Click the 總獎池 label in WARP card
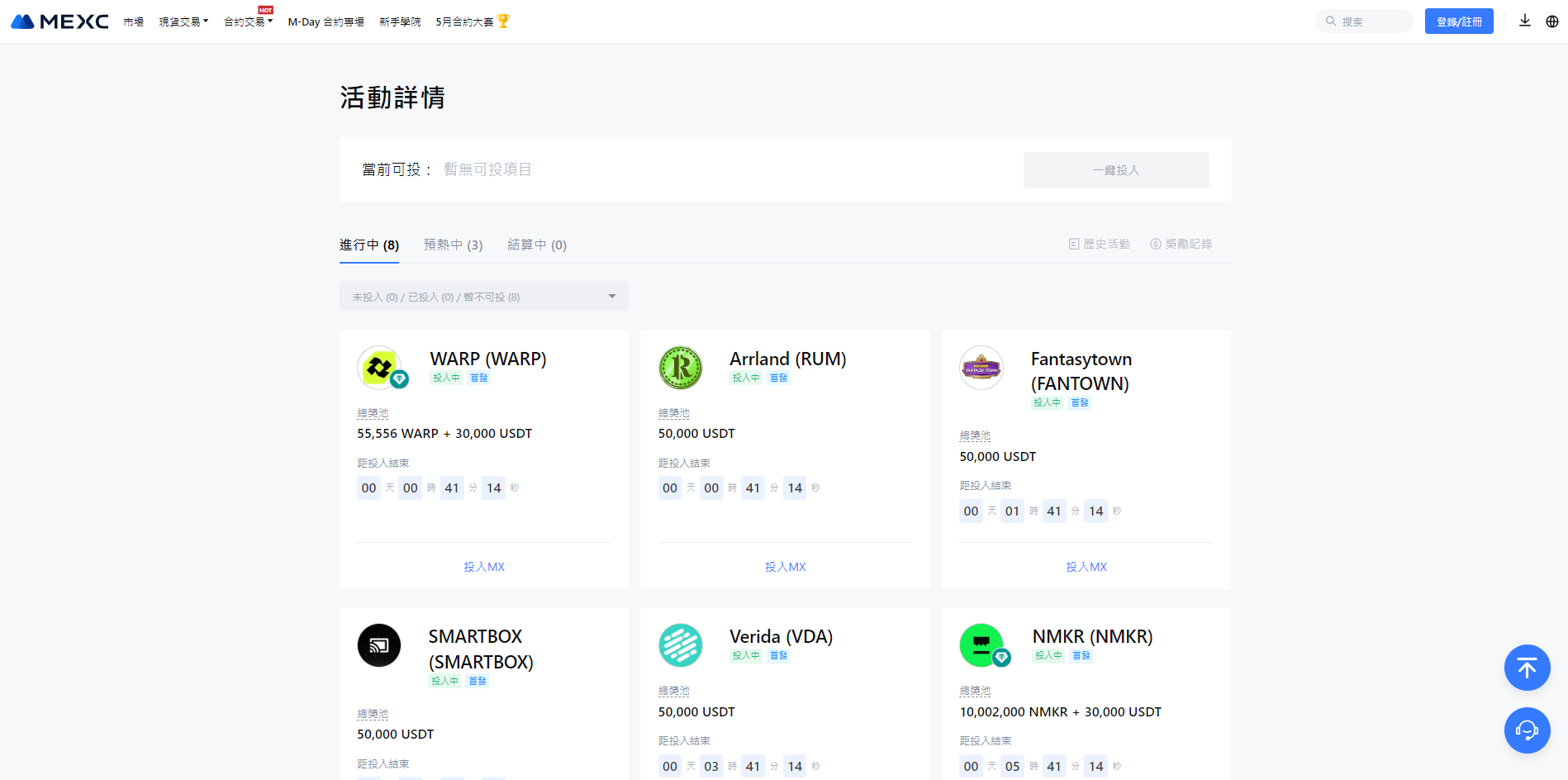1568x780 pixels. (x=373, y=412)
